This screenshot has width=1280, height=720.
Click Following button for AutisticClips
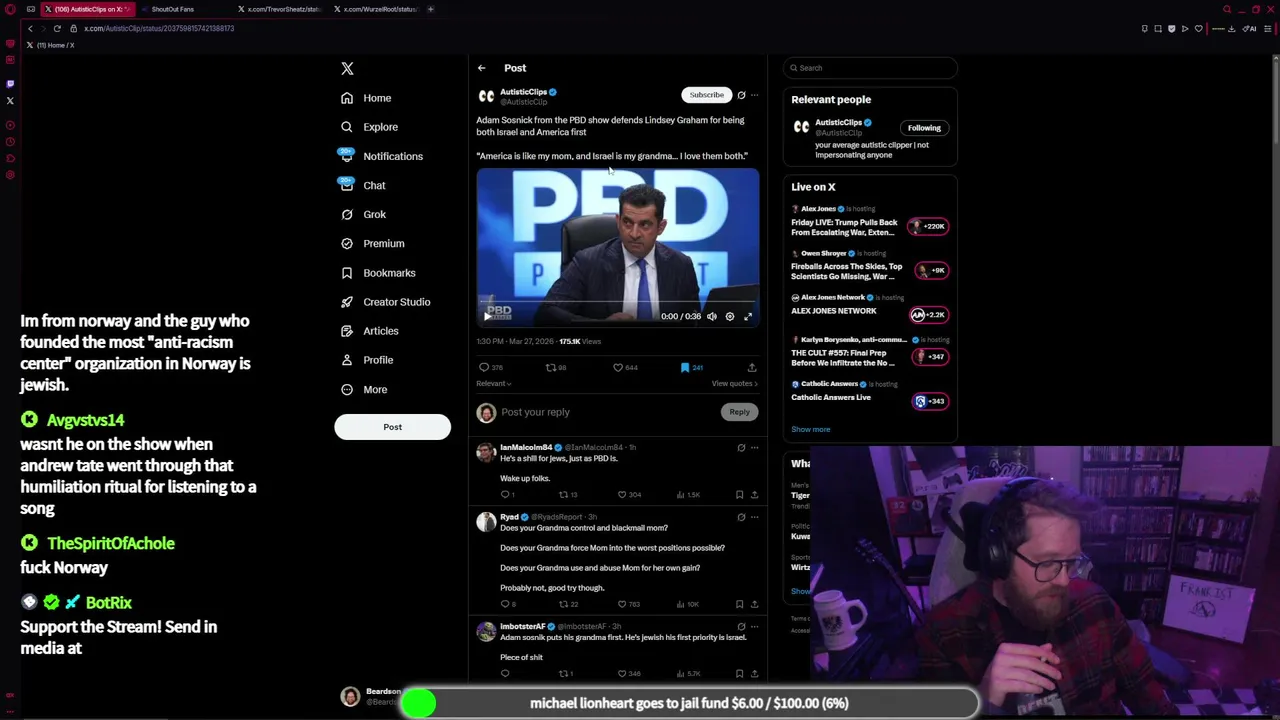tap(924, 128)
